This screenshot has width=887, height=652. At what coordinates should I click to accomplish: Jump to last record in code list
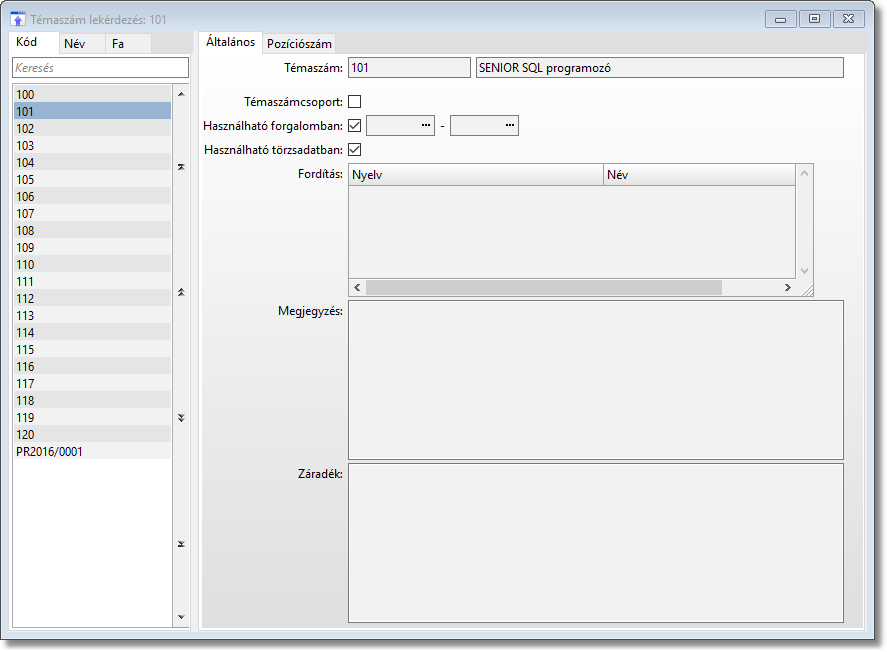181,544
